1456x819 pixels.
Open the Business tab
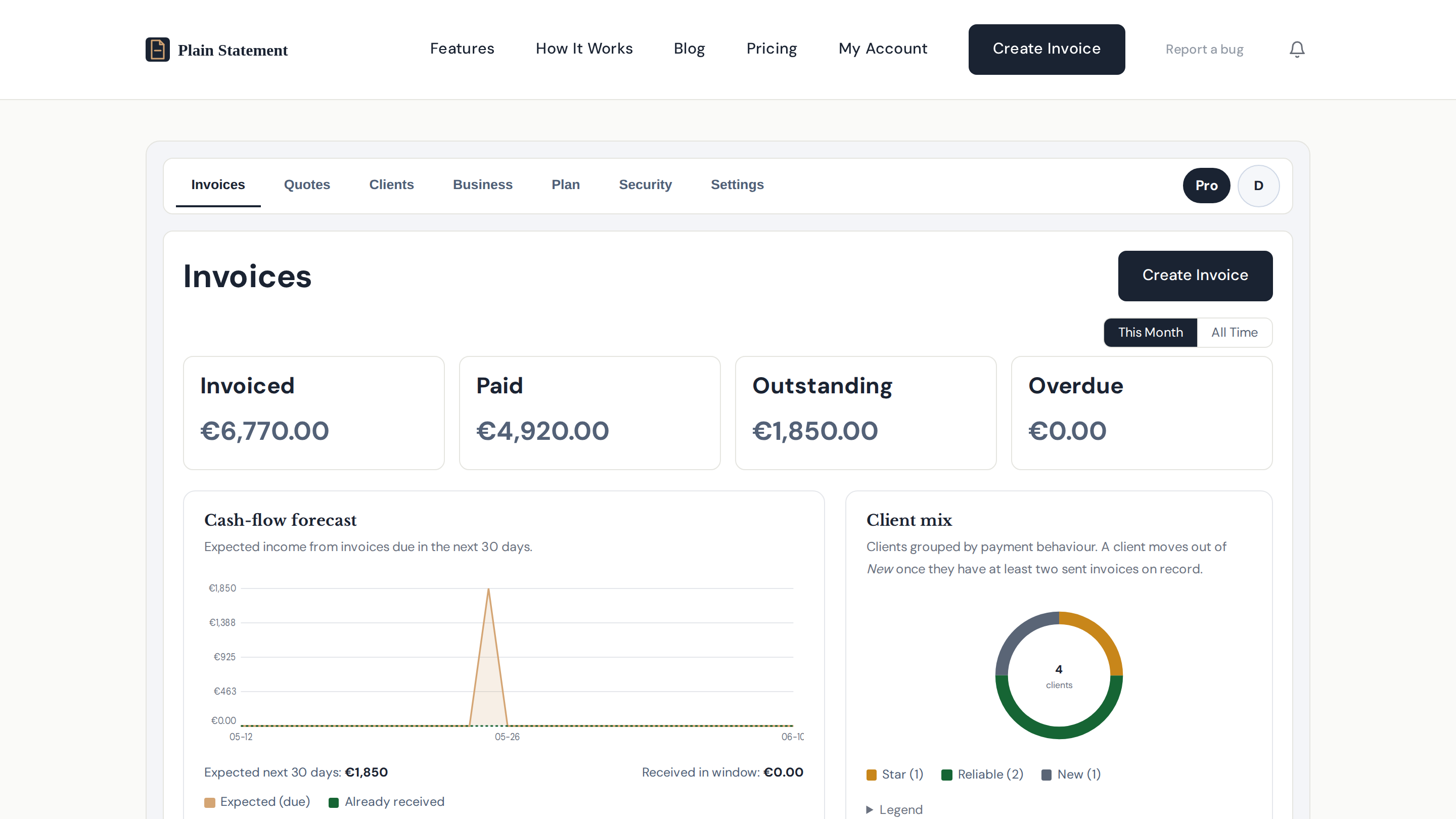(x=483, y=185)
